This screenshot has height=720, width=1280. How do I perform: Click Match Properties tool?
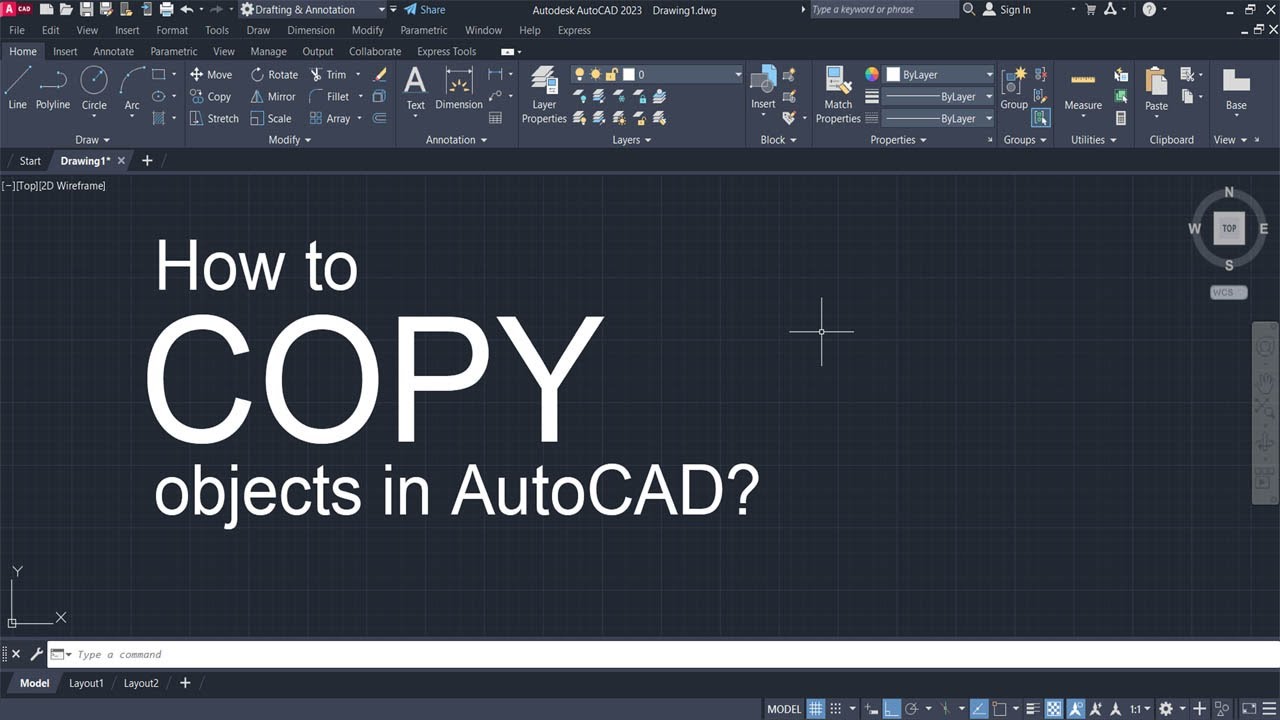tap(838, 95)
